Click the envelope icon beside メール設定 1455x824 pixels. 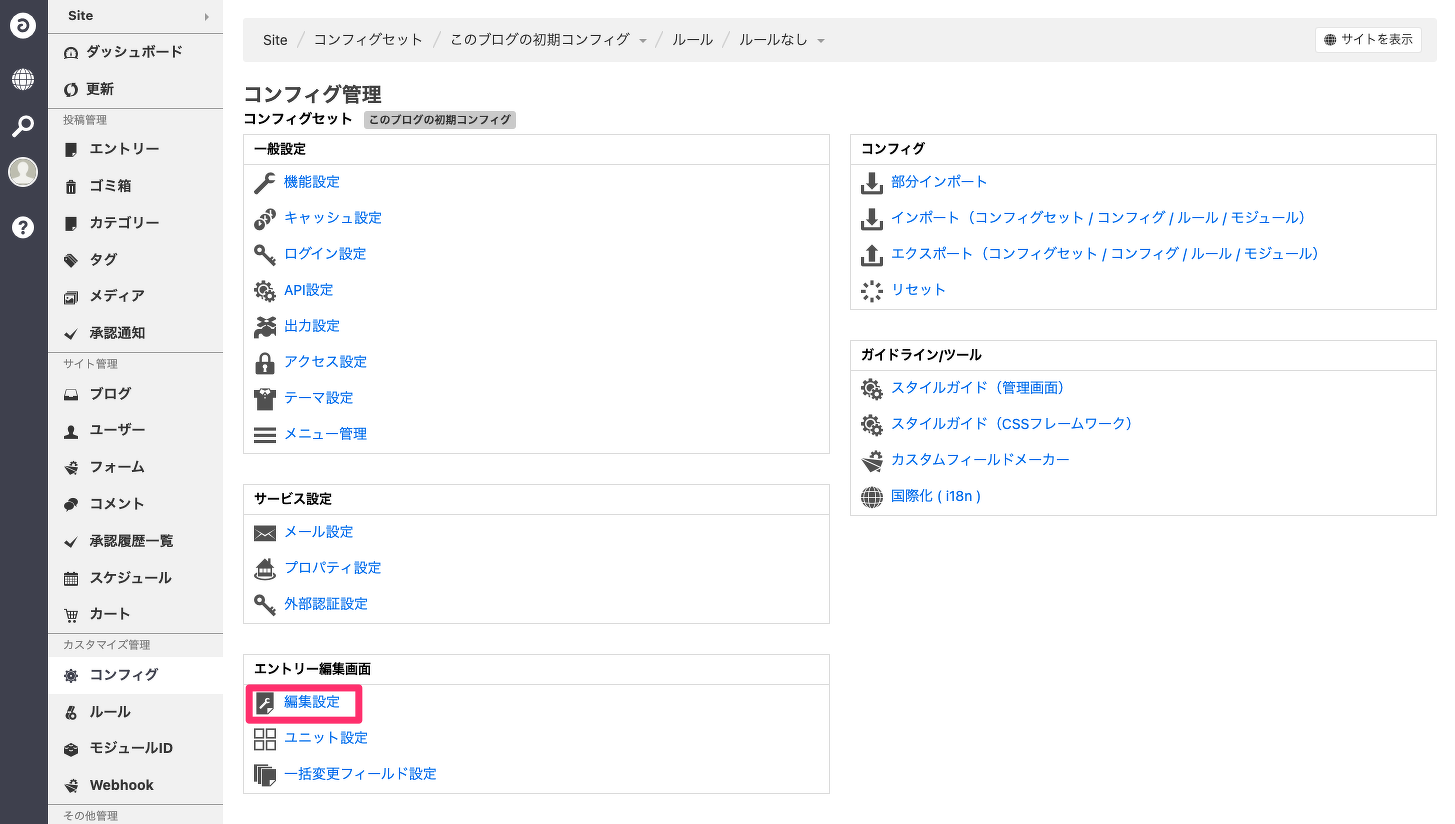[x=264, y=532]
